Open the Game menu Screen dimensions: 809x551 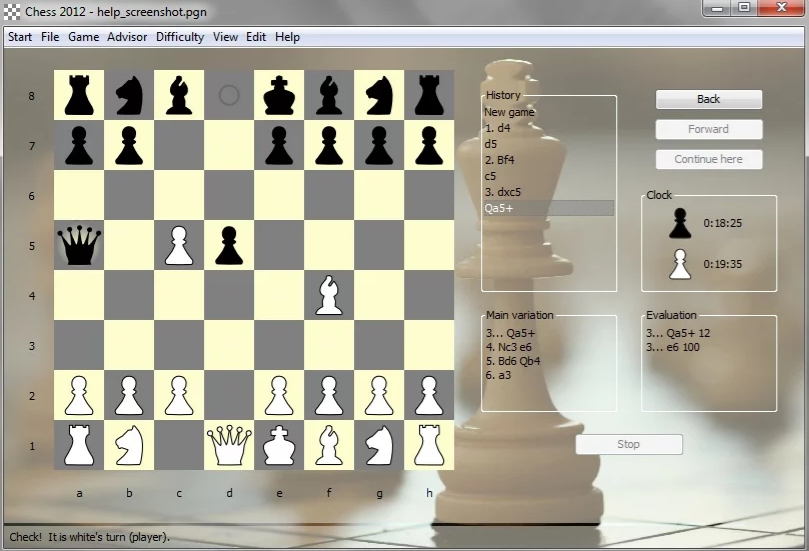84,37
